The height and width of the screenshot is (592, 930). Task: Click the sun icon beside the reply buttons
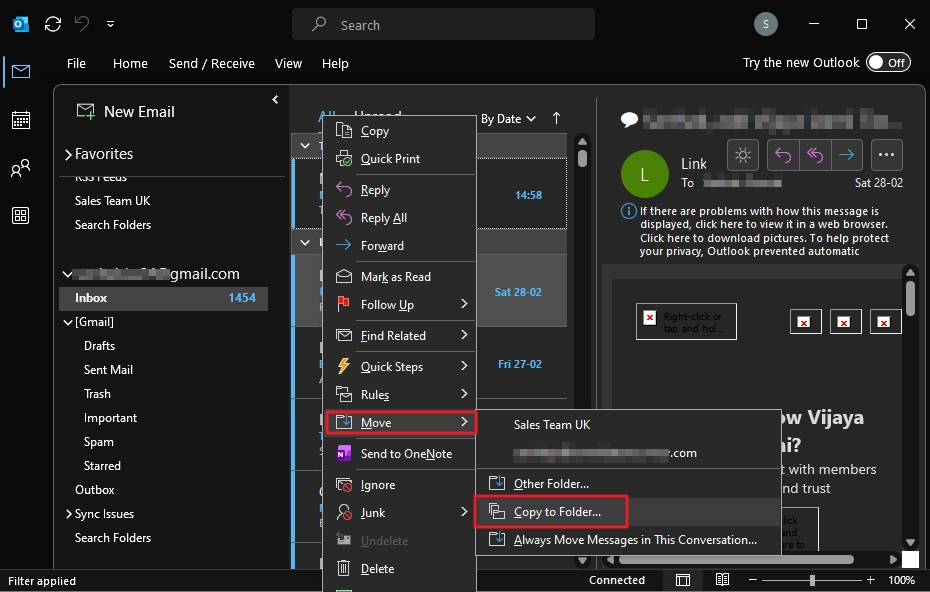click(742, 155)
